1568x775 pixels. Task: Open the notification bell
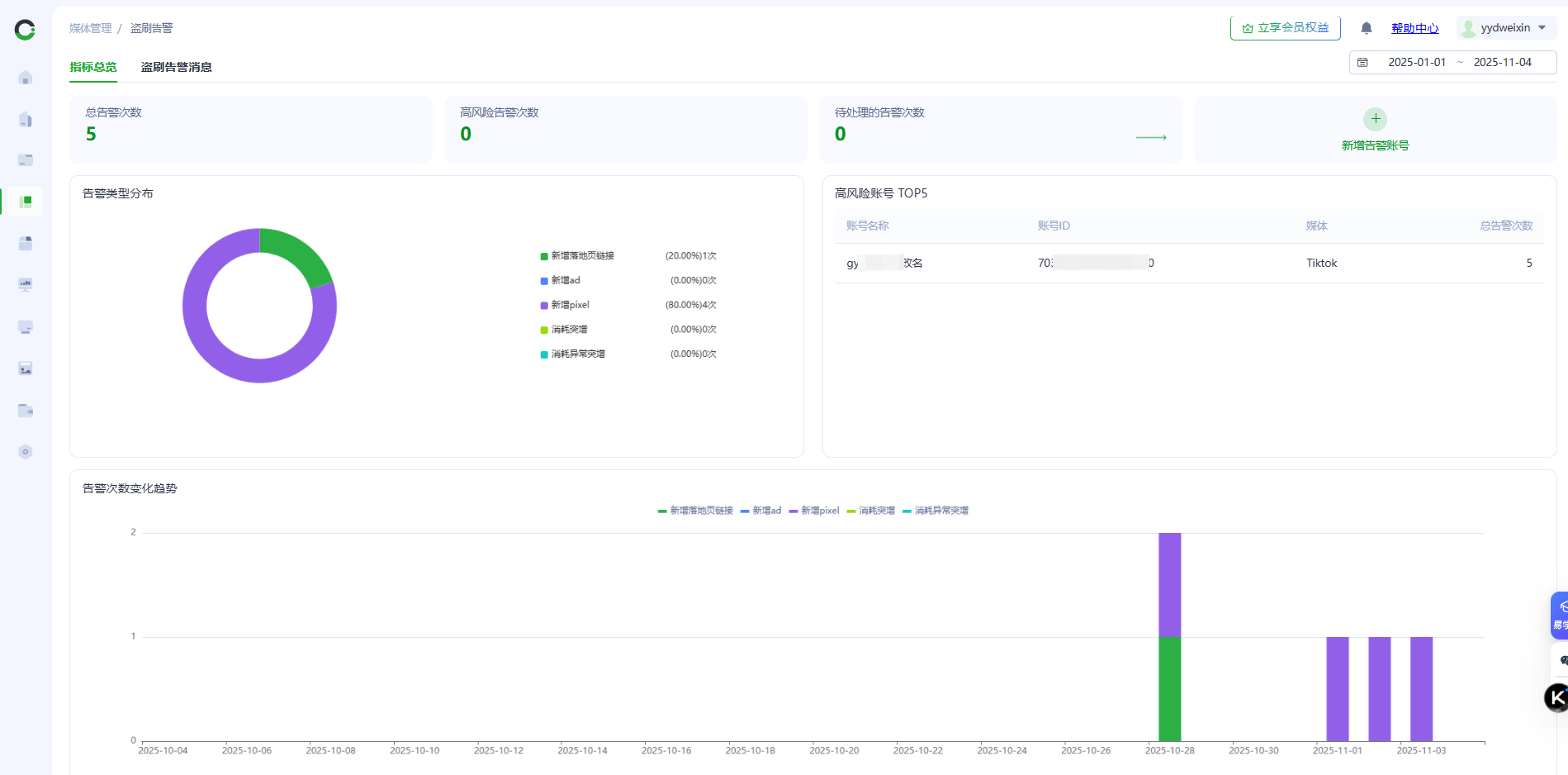click(1367, 28)
